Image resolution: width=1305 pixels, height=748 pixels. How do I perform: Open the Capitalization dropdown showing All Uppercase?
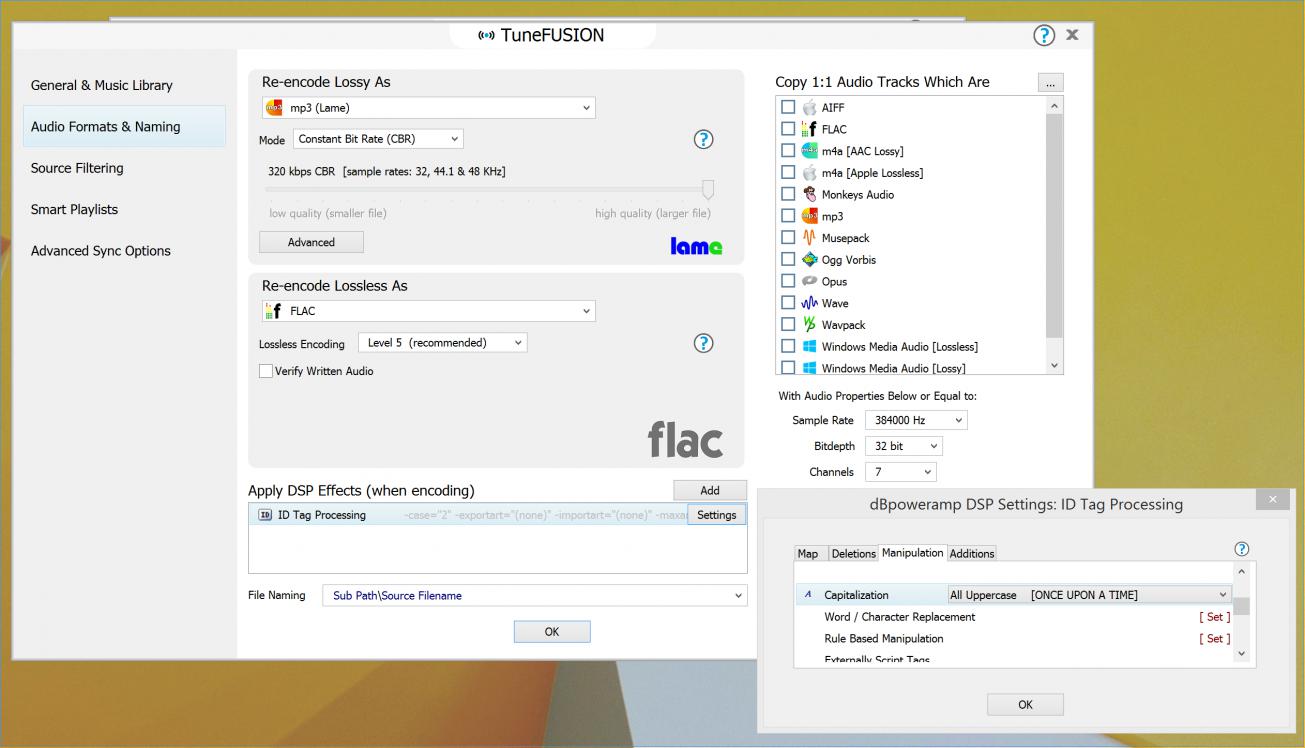coord(1090,595)
